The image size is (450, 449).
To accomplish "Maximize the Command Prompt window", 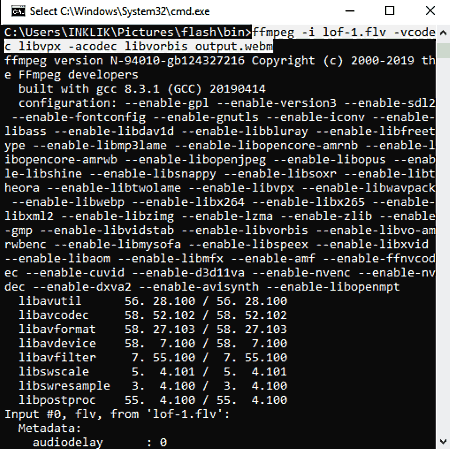I will tap(389, 11).
